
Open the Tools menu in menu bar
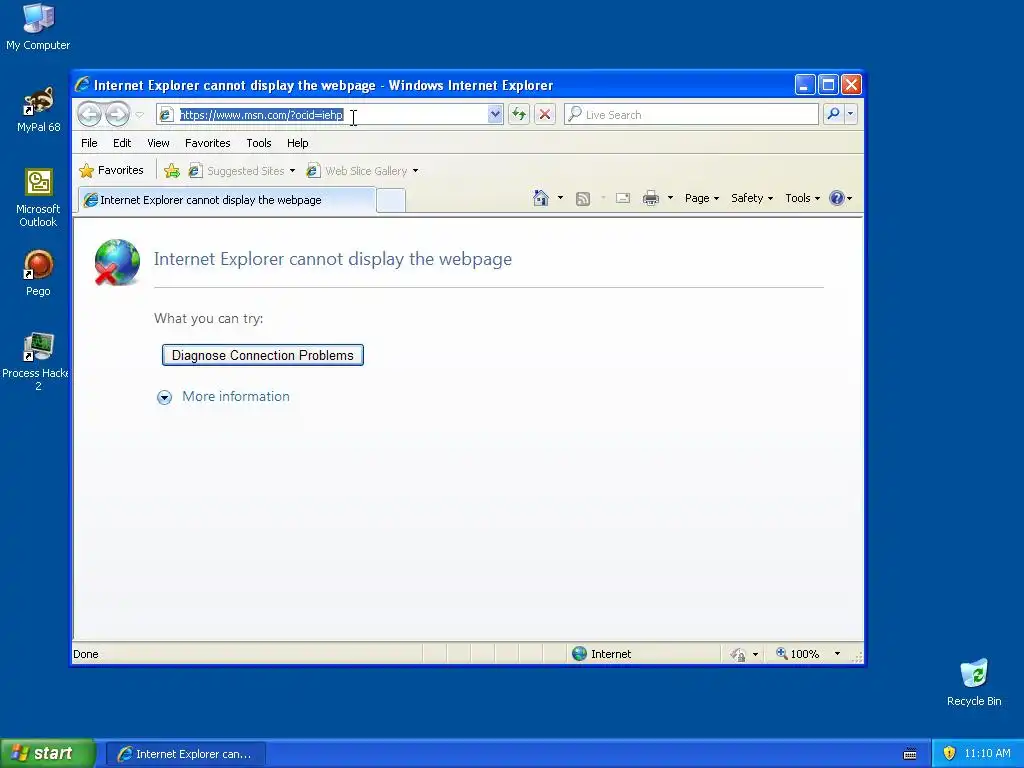click(x=259, y=143)
